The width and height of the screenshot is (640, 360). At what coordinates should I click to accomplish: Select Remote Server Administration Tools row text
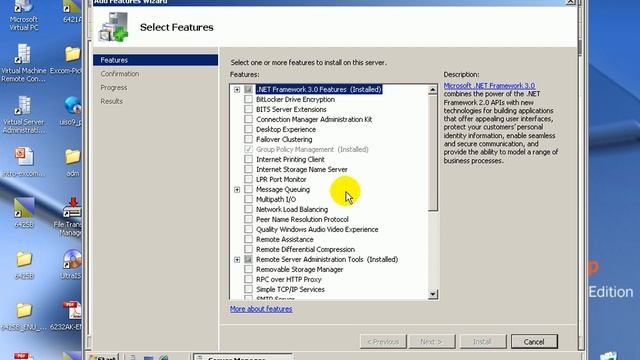tap(327, 259)
